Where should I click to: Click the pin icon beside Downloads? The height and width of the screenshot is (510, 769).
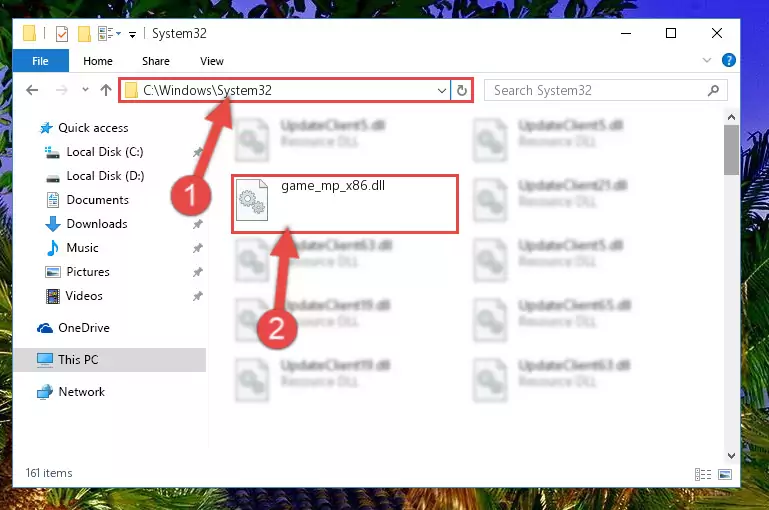(198, 224)
